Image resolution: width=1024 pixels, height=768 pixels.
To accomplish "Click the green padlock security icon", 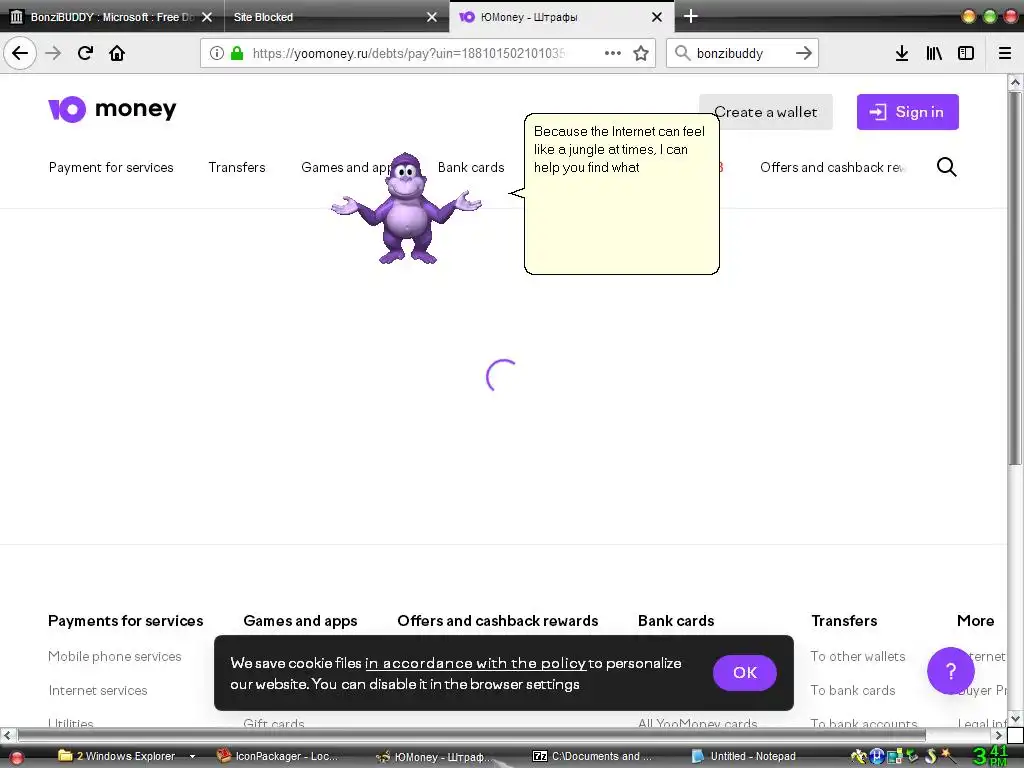I will tap(237, 53).
